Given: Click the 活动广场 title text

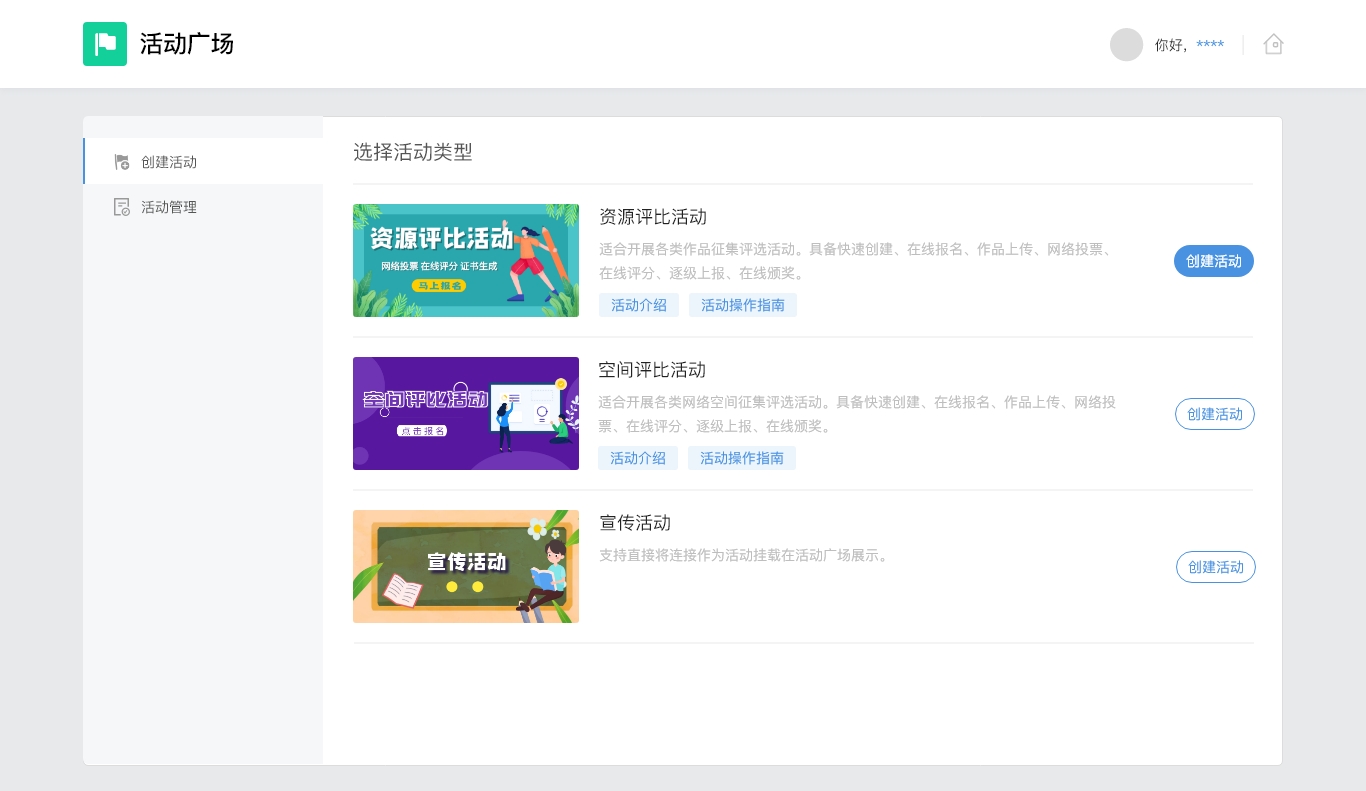Looking at the screenshot, I should click(x=187, y=44).
